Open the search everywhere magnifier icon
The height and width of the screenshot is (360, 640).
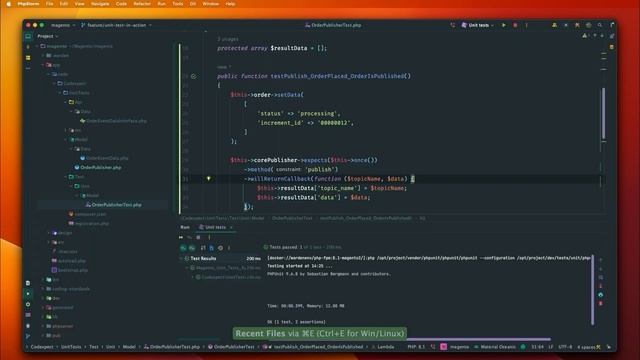pos(600,25)
